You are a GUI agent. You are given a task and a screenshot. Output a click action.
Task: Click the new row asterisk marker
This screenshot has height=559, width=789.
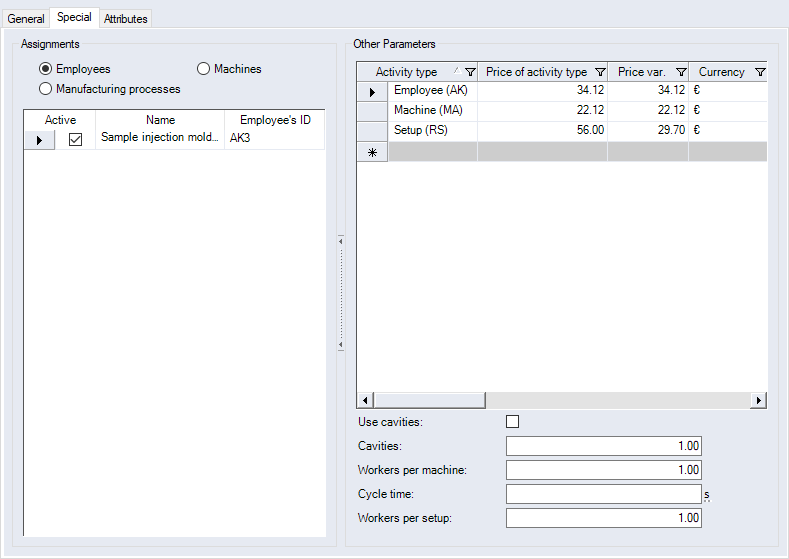point(373,152)
